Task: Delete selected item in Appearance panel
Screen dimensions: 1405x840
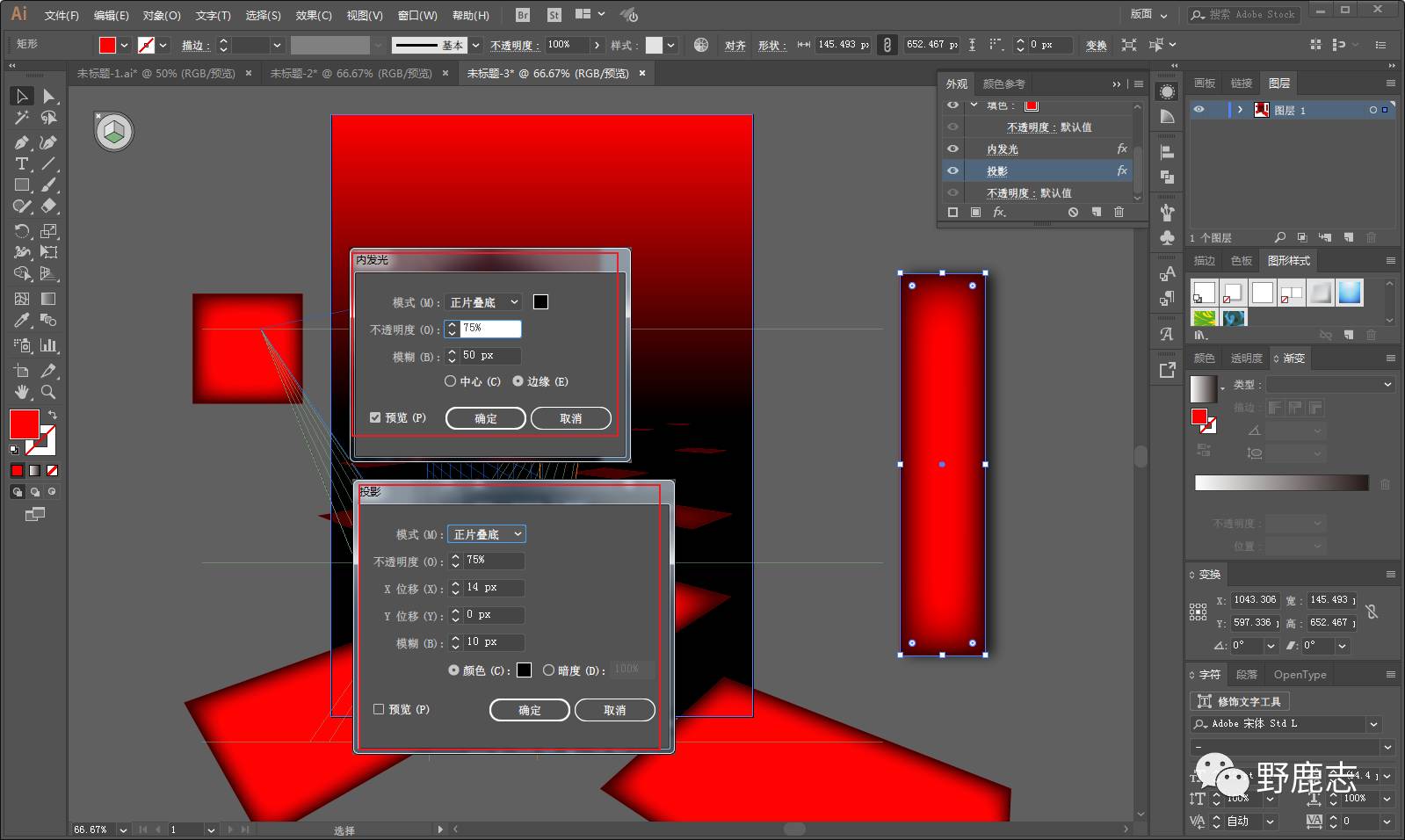Action: (x=1119, y=213)
